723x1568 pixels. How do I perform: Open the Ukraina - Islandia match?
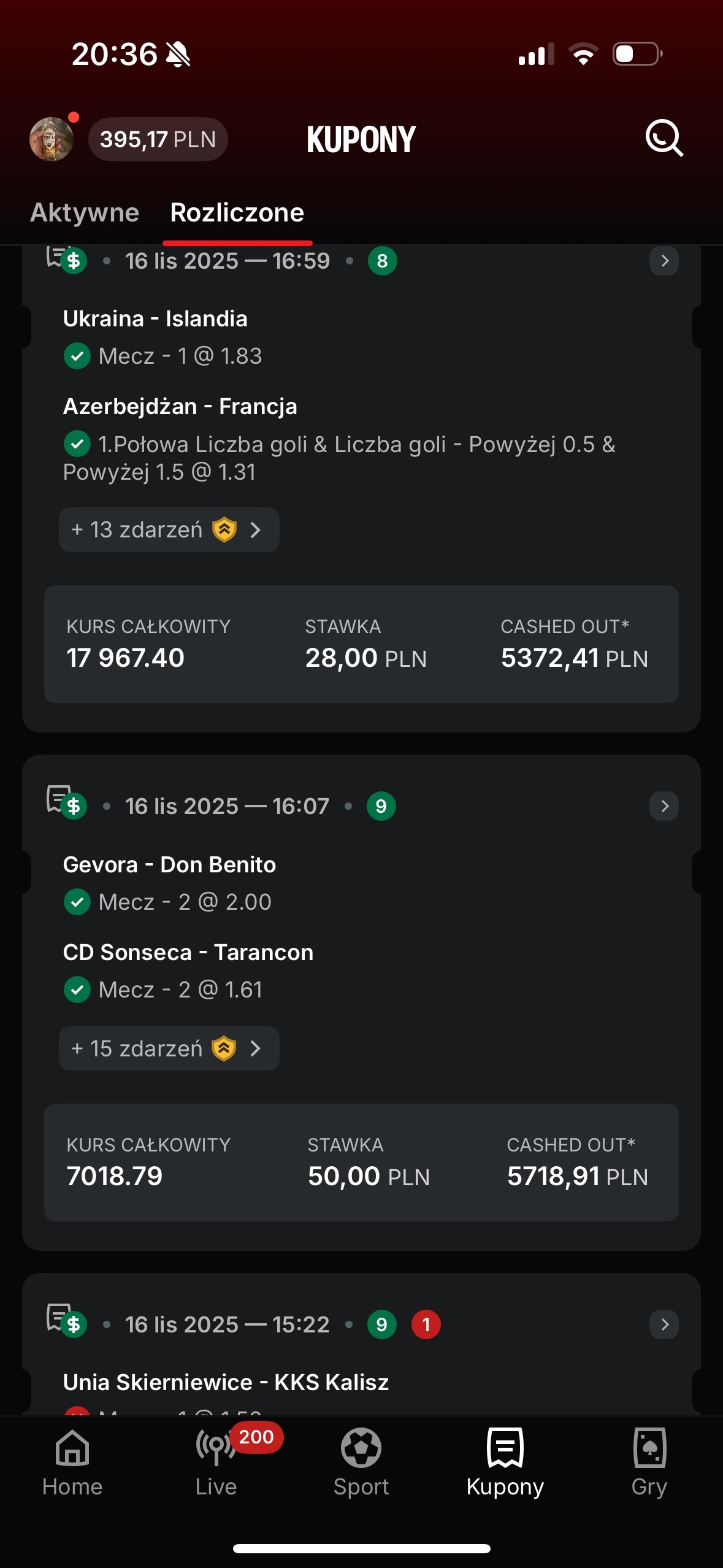tap(155, 319)
